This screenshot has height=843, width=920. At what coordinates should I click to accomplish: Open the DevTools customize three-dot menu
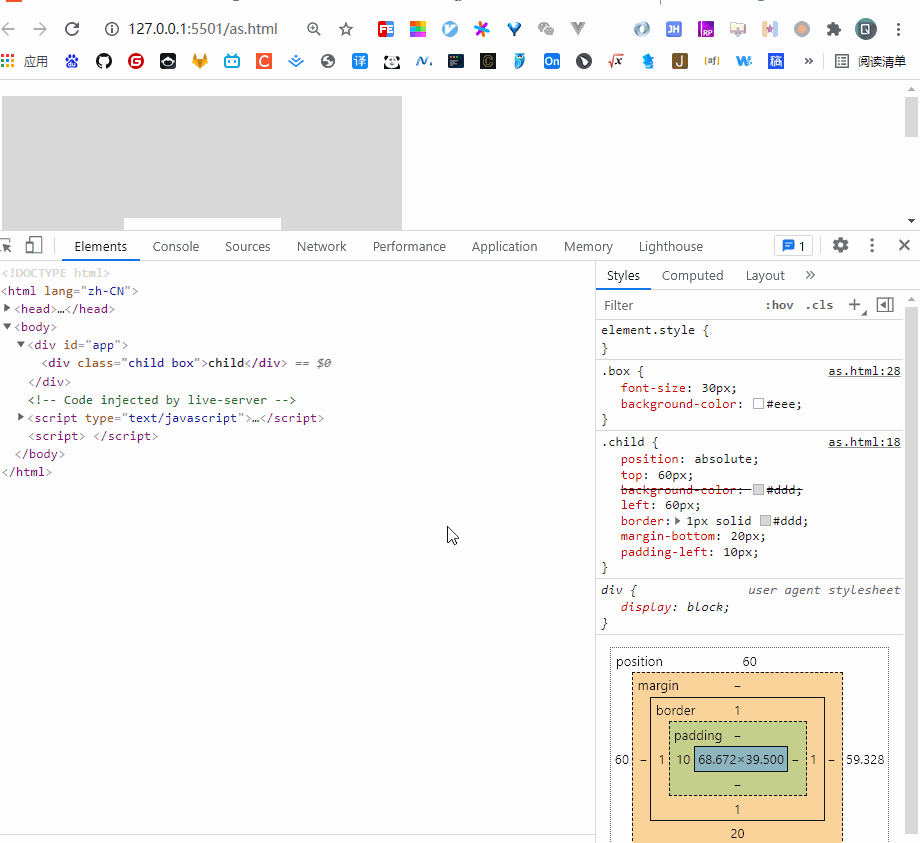(x=872, y=245)
